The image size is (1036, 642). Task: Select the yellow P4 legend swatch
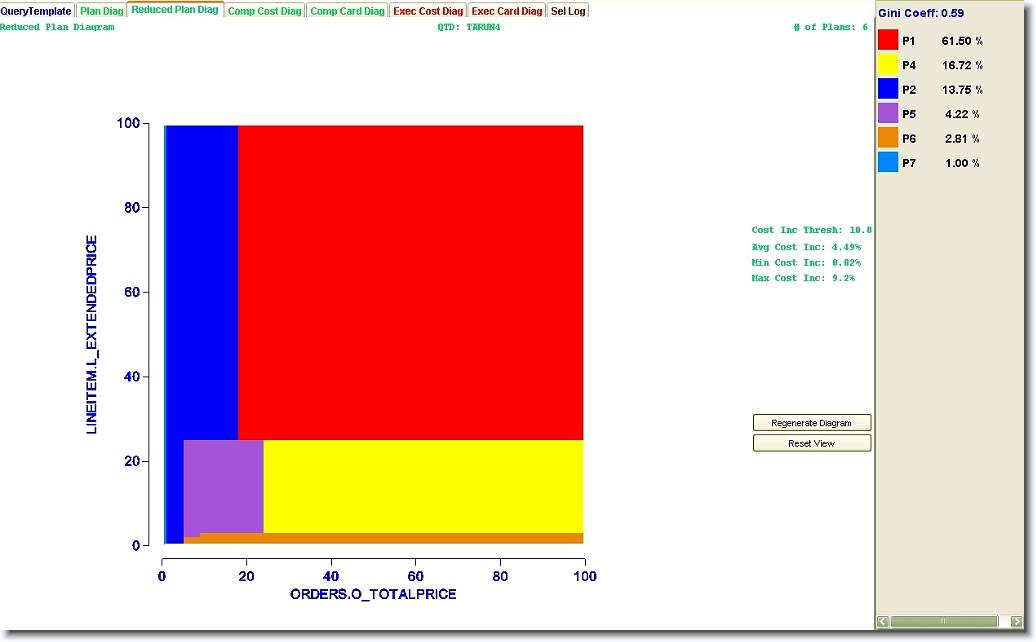888,65
